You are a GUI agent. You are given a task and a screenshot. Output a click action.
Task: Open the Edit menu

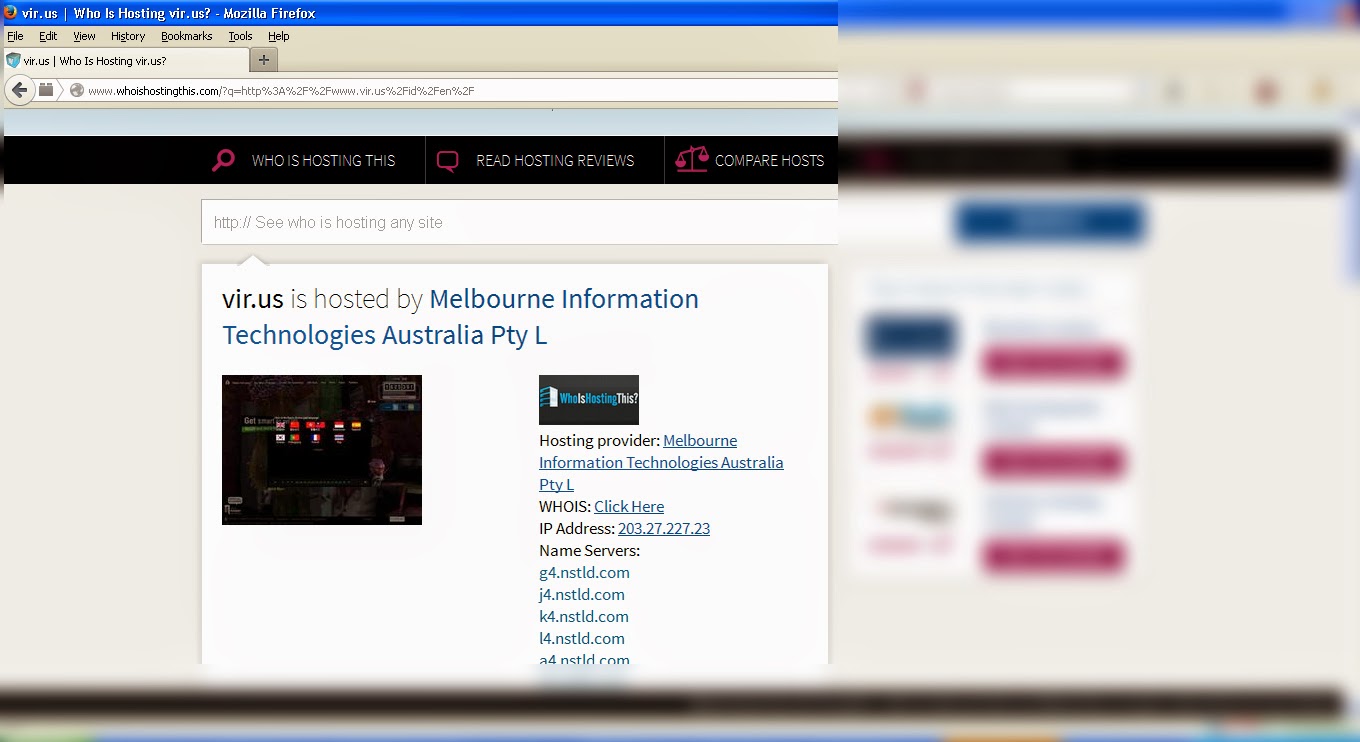(48, 36)
